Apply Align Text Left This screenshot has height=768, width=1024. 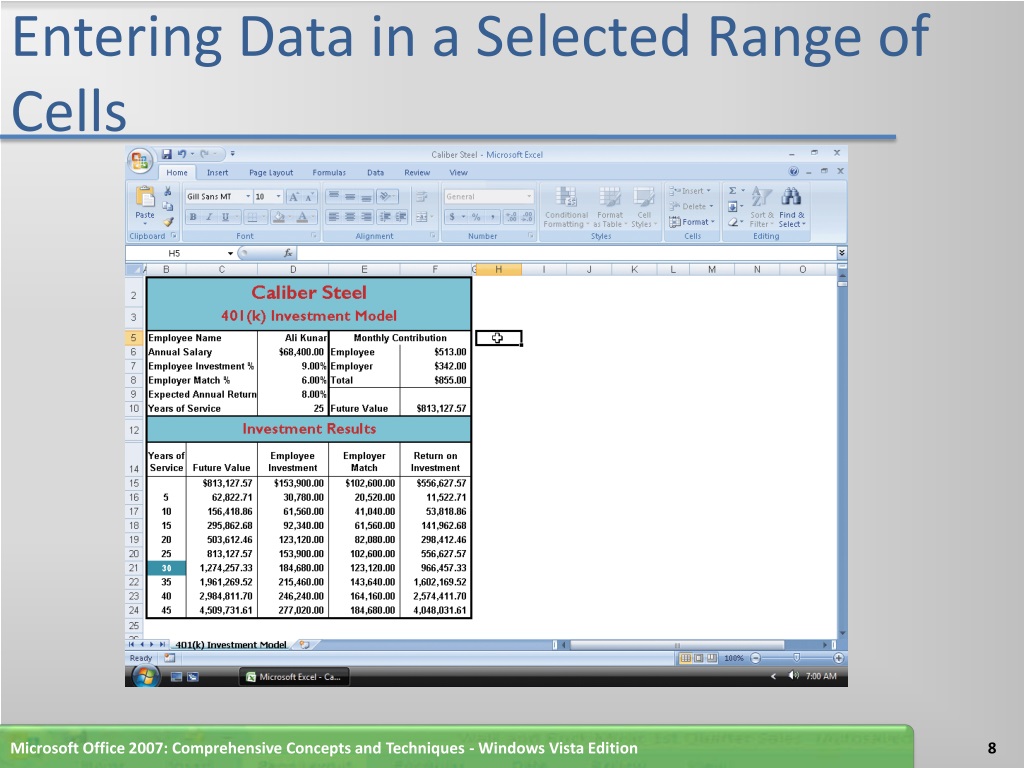pyautogui.click(x=334, y=217)
